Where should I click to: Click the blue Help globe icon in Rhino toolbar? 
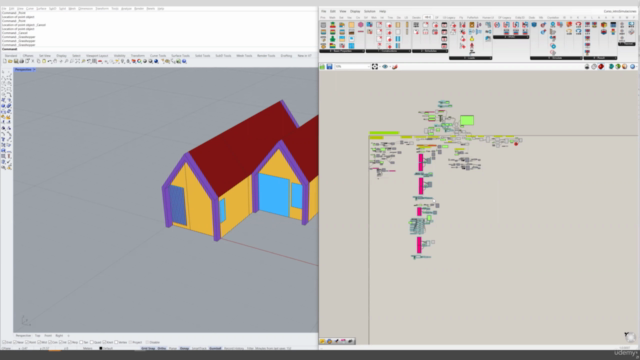(184, 61)
